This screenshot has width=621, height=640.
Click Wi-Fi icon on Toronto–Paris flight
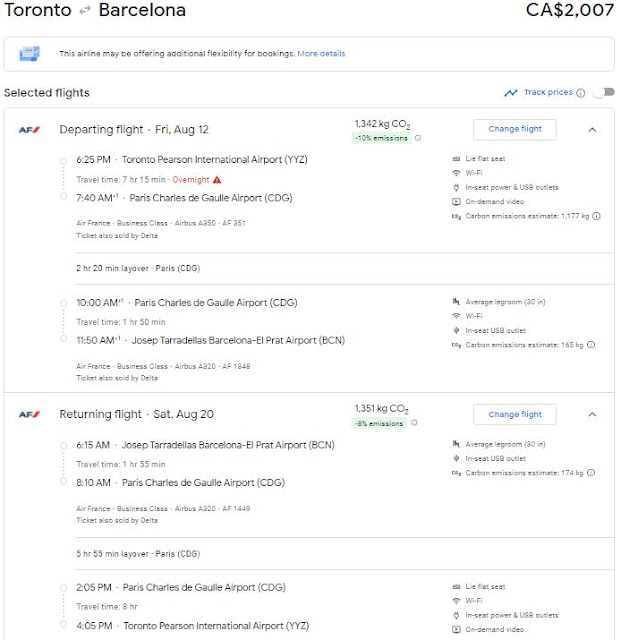[456, 173]
